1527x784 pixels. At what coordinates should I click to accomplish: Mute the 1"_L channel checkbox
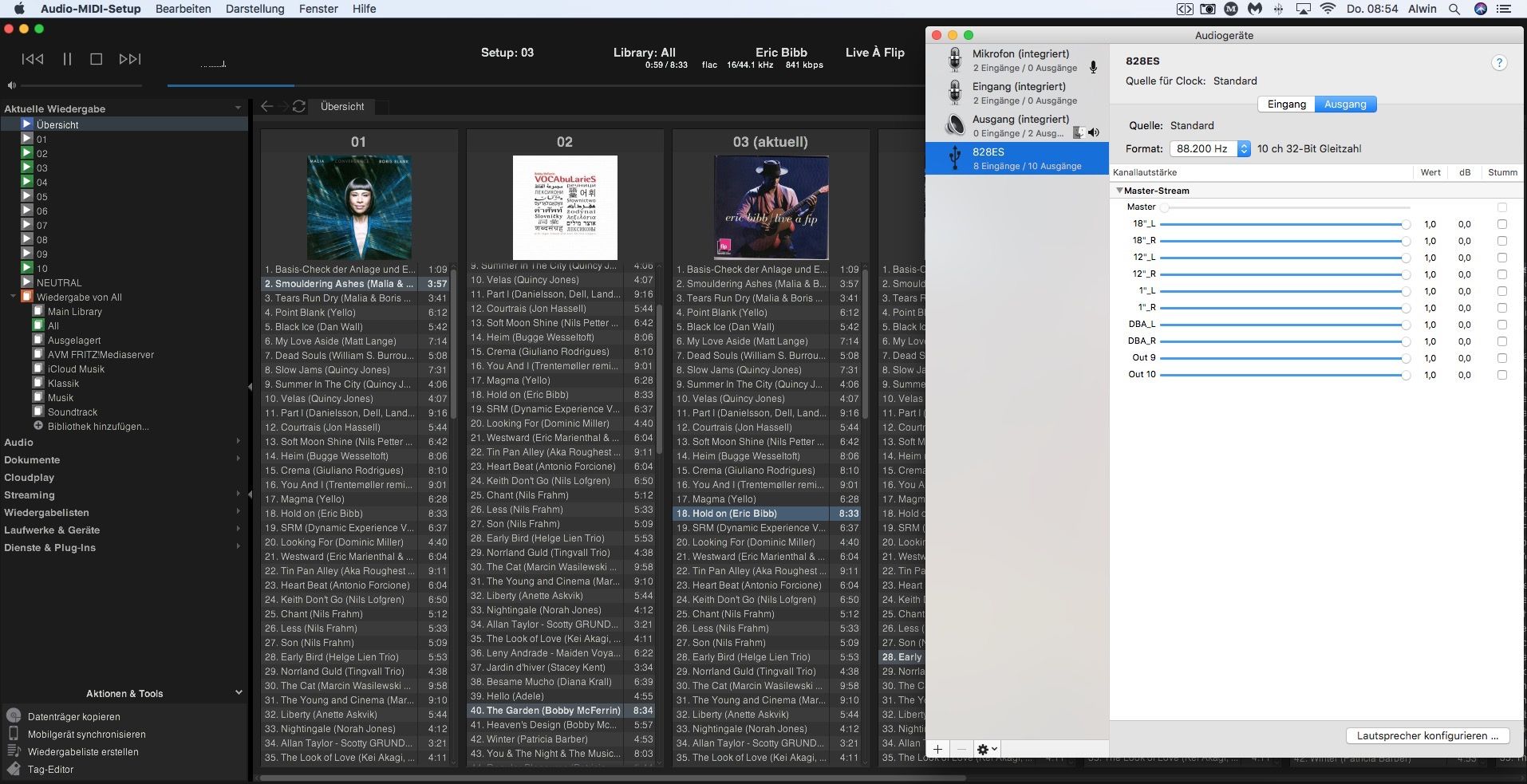[x=1502, y=291]
